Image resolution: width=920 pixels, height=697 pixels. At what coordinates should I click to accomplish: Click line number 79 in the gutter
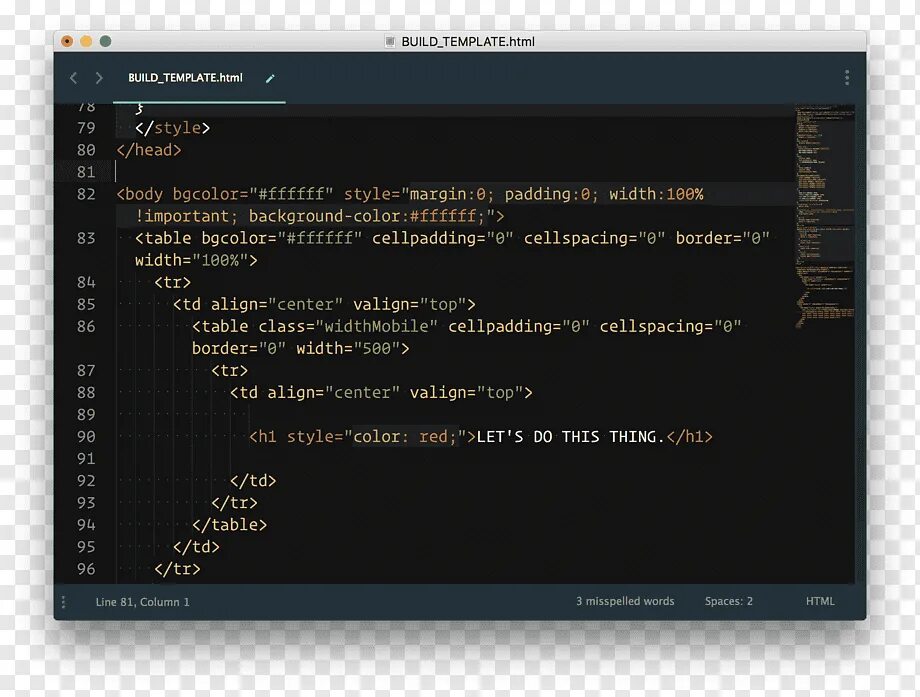tap(86, 128)
